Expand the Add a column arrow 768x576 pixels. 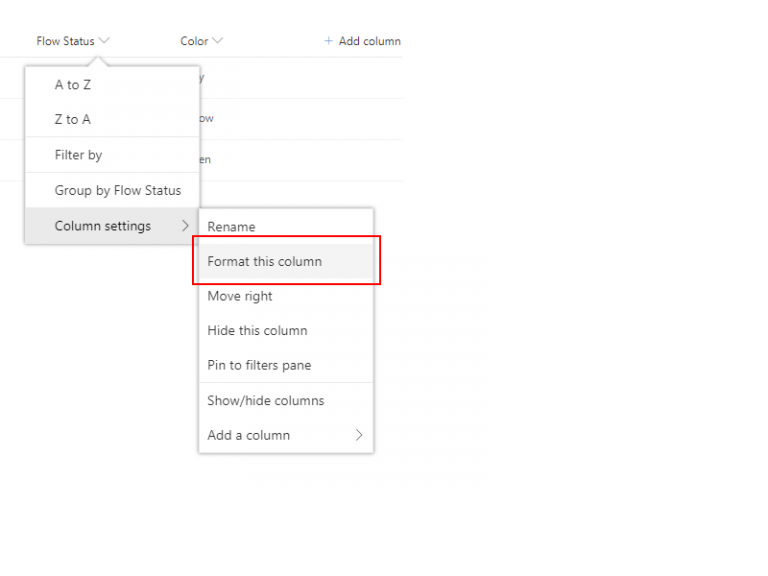[x=359, y=435]
